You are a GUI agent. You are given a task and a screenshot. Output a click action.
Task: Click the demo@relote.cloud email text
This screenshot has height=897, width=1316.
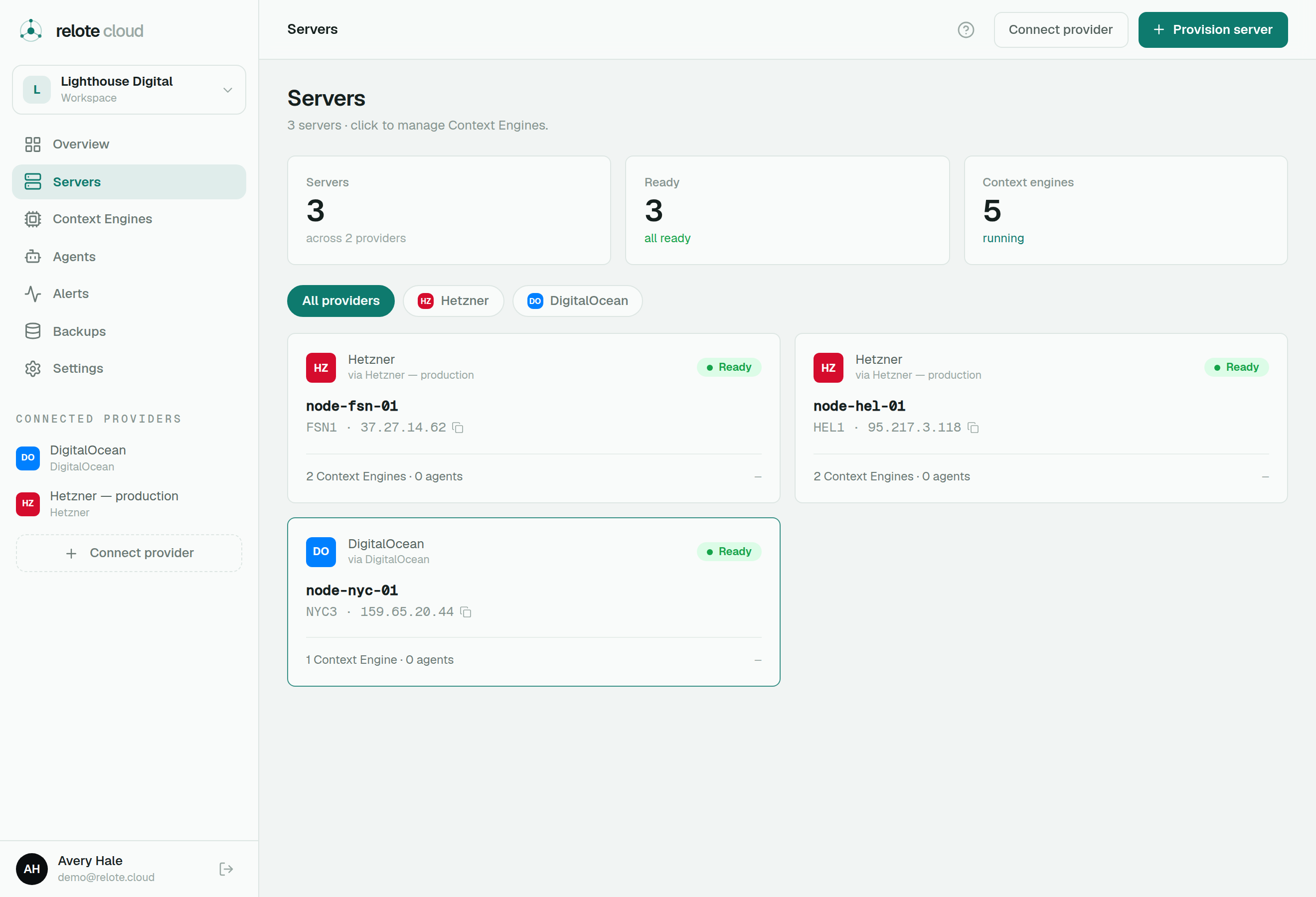(106, 877)
